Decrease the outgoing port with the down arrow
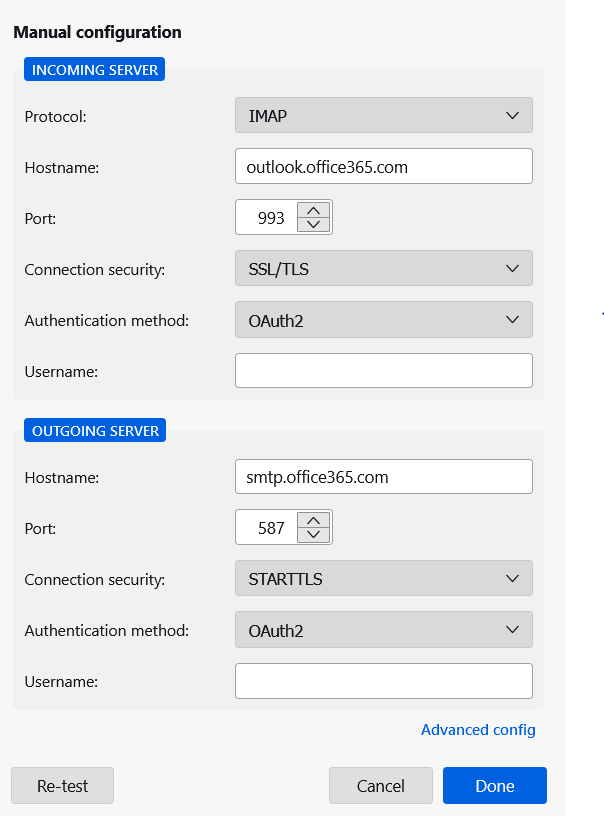 coord(314,535)
